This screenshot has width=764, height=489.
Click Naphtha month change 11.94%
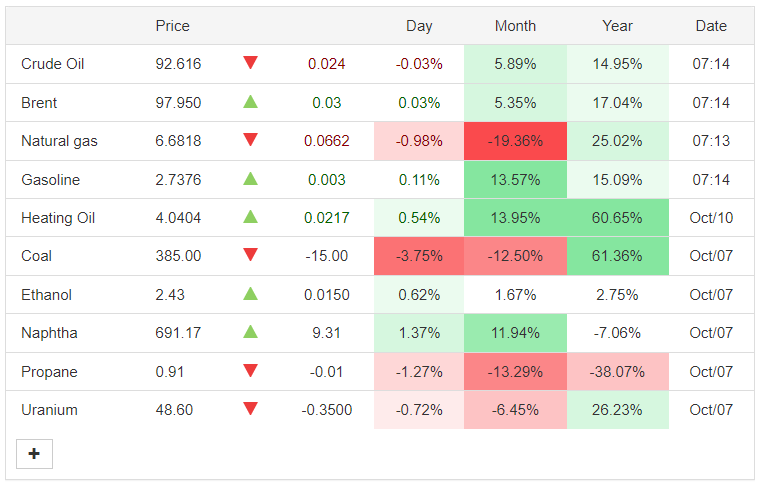(x=516, y=333)
